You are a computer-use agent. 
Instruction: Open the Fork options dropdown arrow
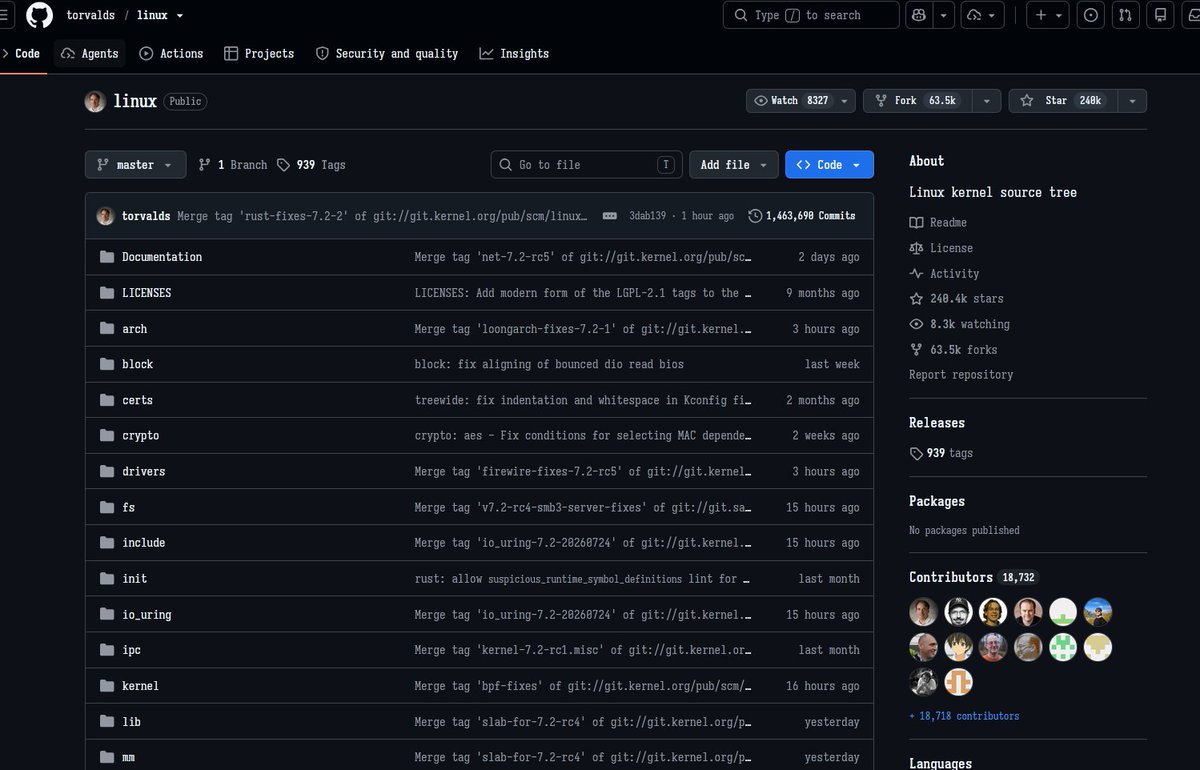987,101
